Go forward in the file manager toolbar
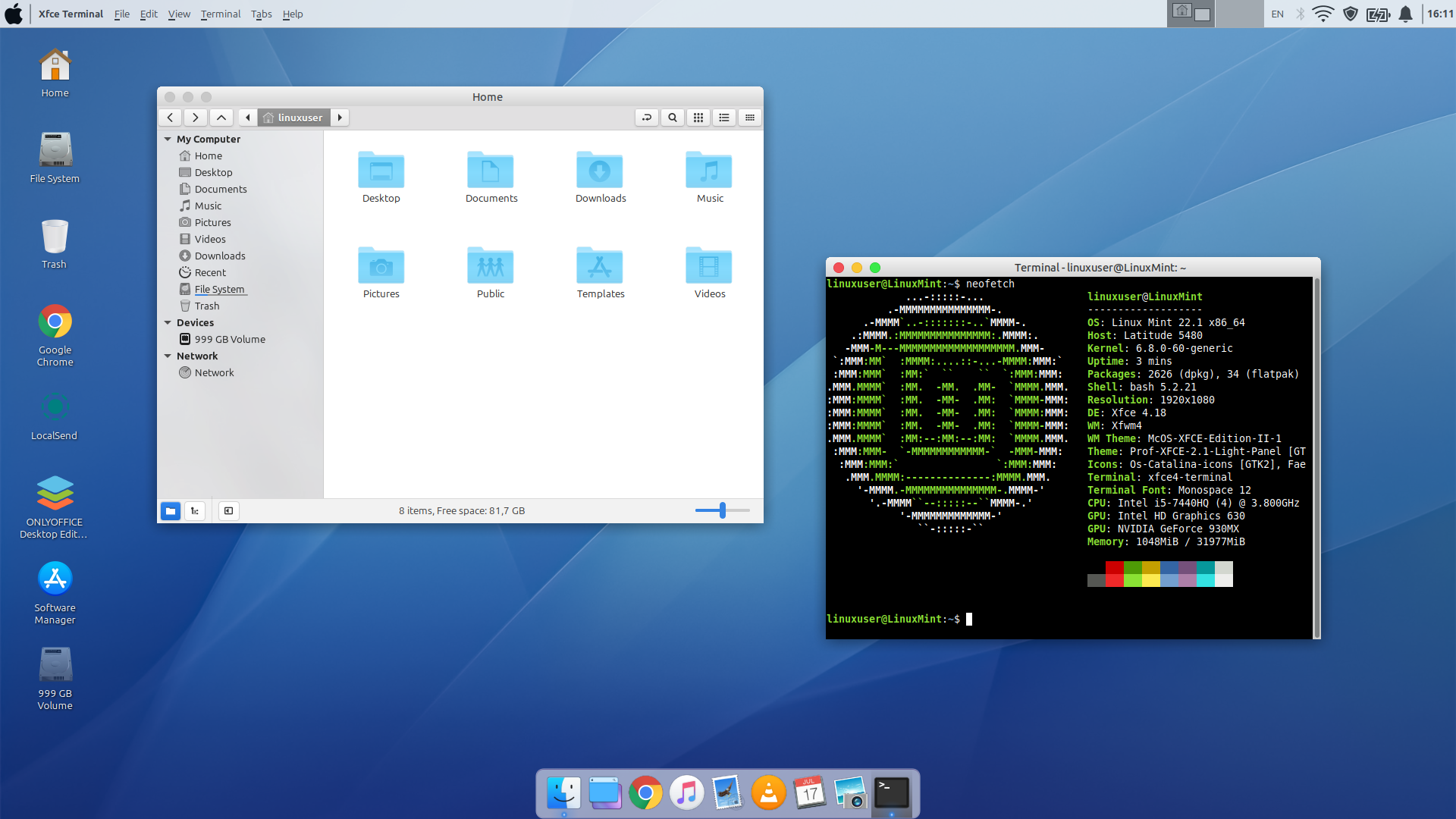 196,118
